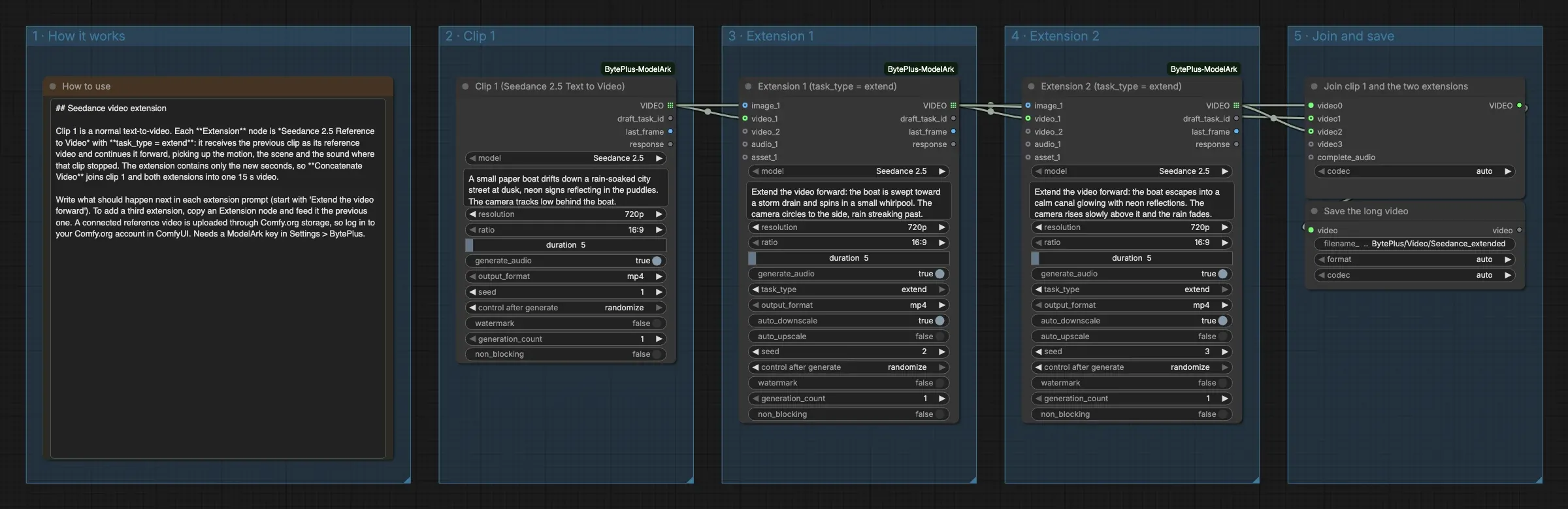Click Extension 1 response output socket
The height and width of the screenshot is (509, 1568).
(953, 144)
